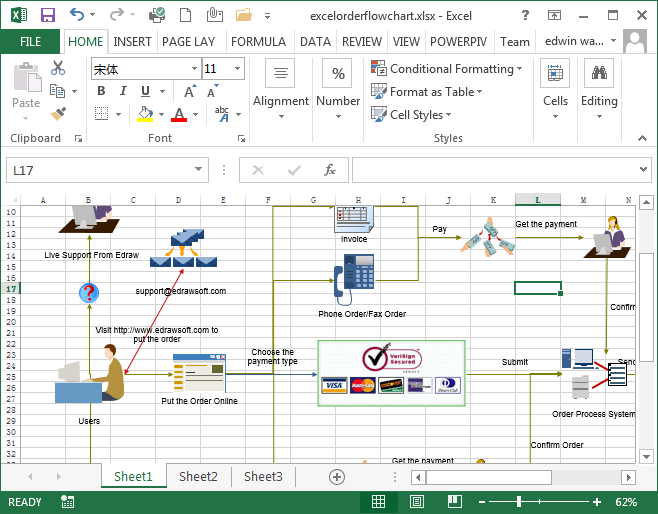Open the font size dropdown
This screenshot has width=658, height=514.
click(x=237, y=69)
